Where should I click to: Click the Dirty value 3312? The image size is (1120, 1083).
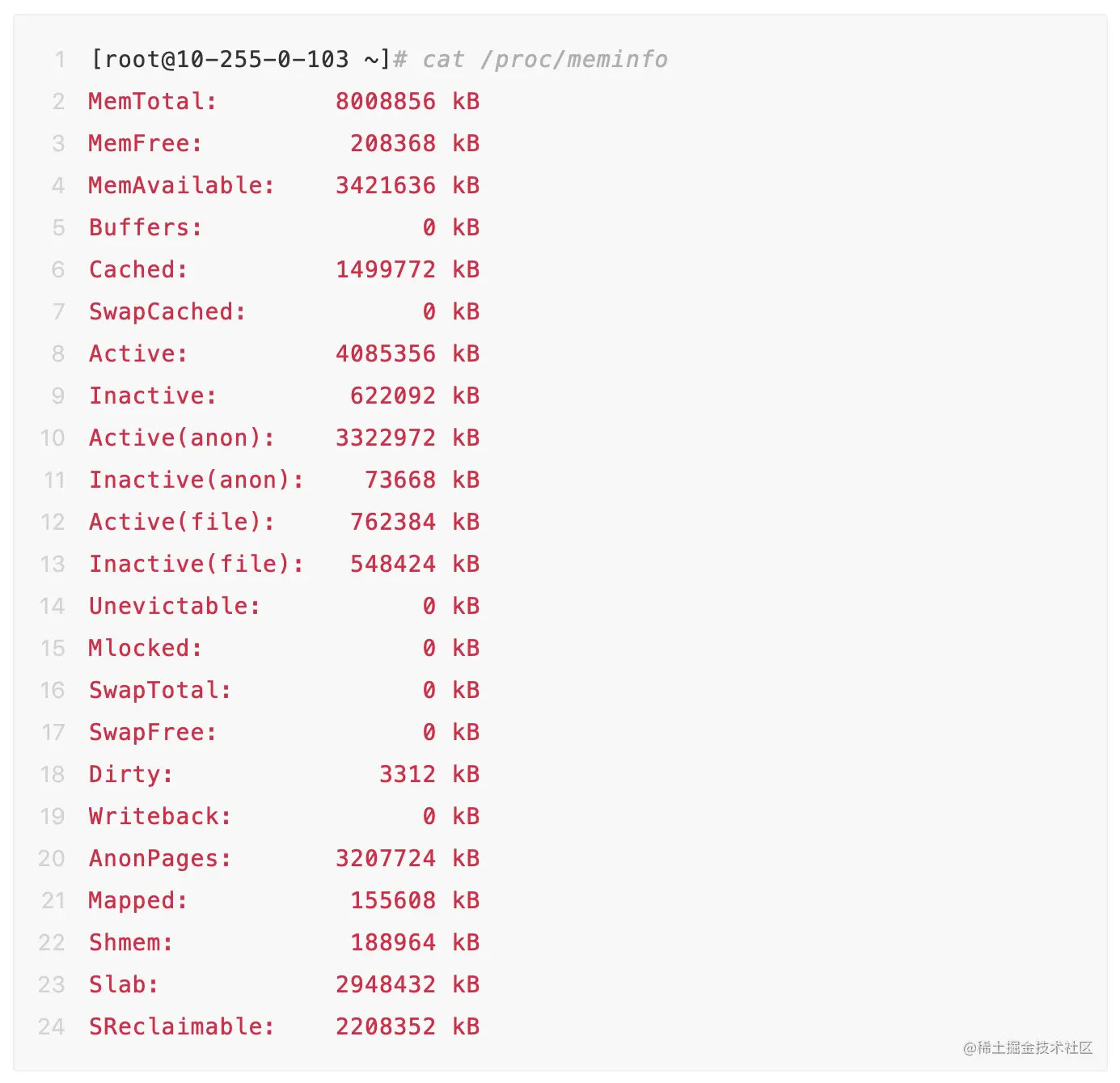point(408,775)
